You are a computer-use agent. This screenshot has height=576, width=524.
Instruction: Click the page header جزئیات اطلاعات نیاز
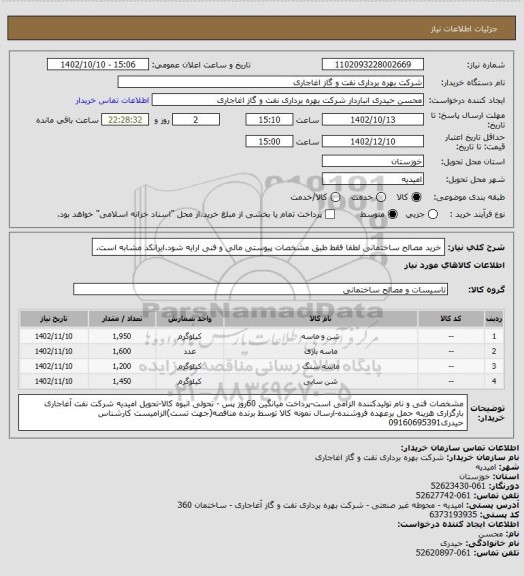pyautogui.click(x=464, y=29)
